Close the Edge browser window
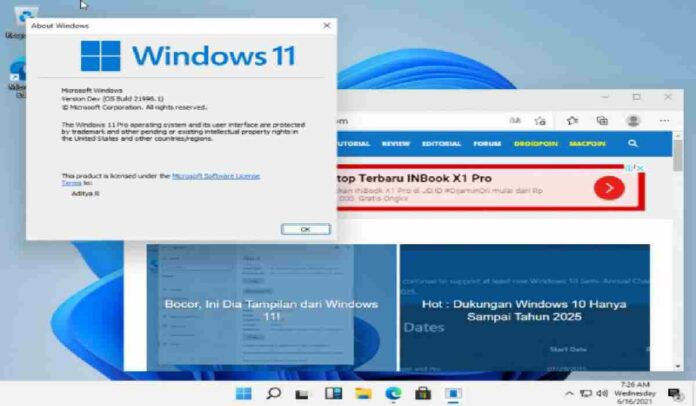 point(668,97)
